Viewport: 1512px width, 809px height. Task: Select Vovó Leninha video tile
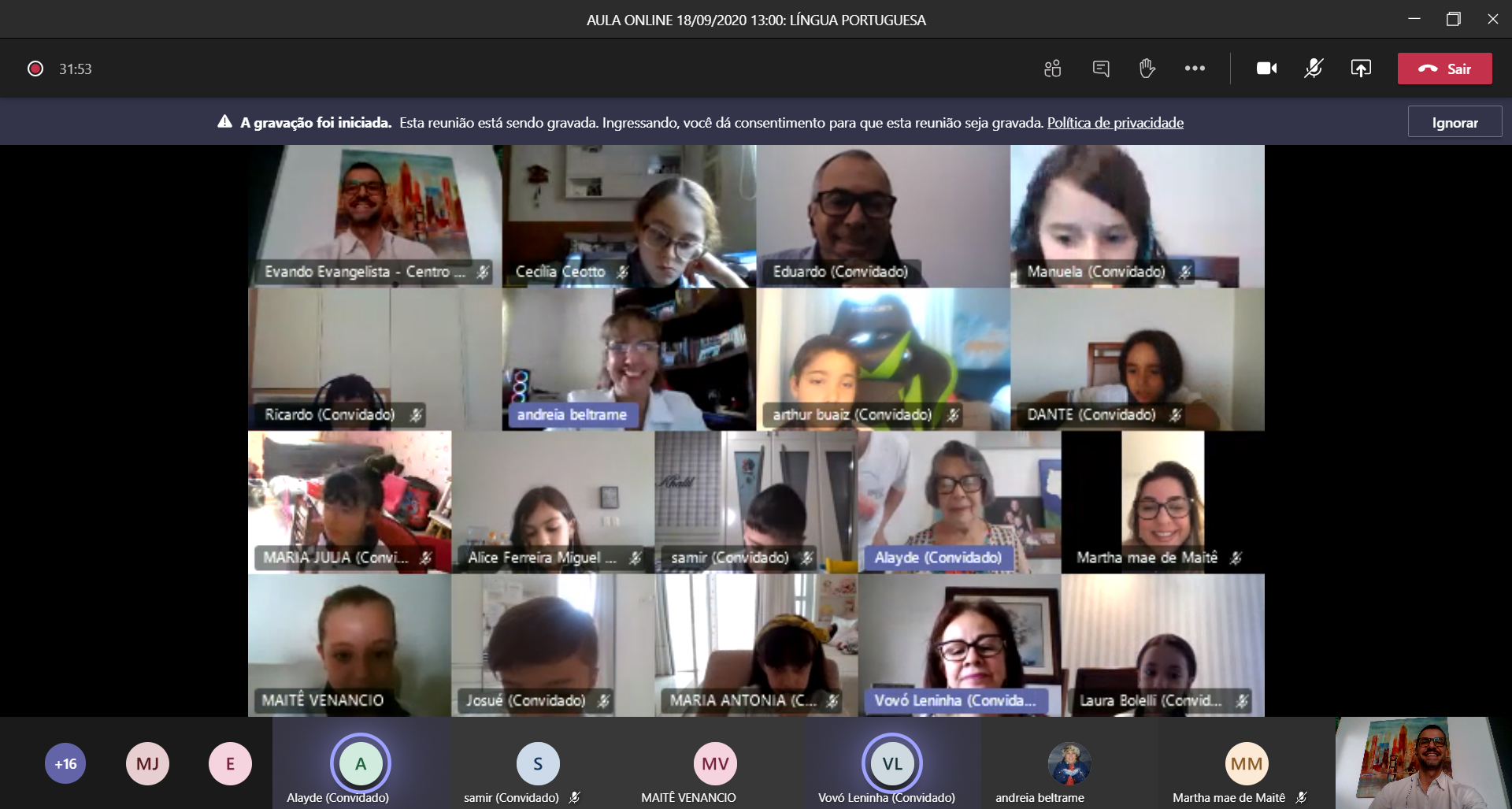[x=959, y=645]
